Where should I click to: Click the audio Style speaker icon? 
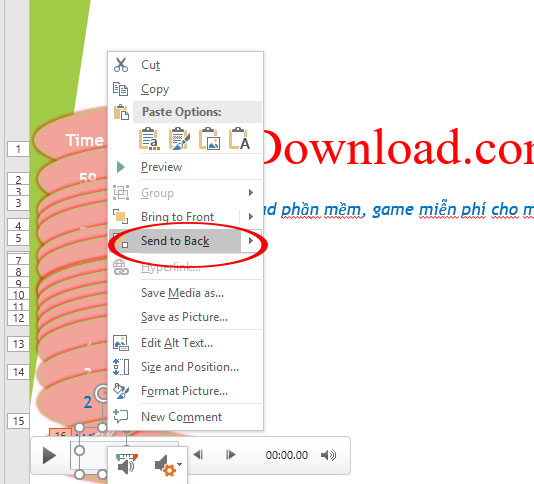coord(126,464)
